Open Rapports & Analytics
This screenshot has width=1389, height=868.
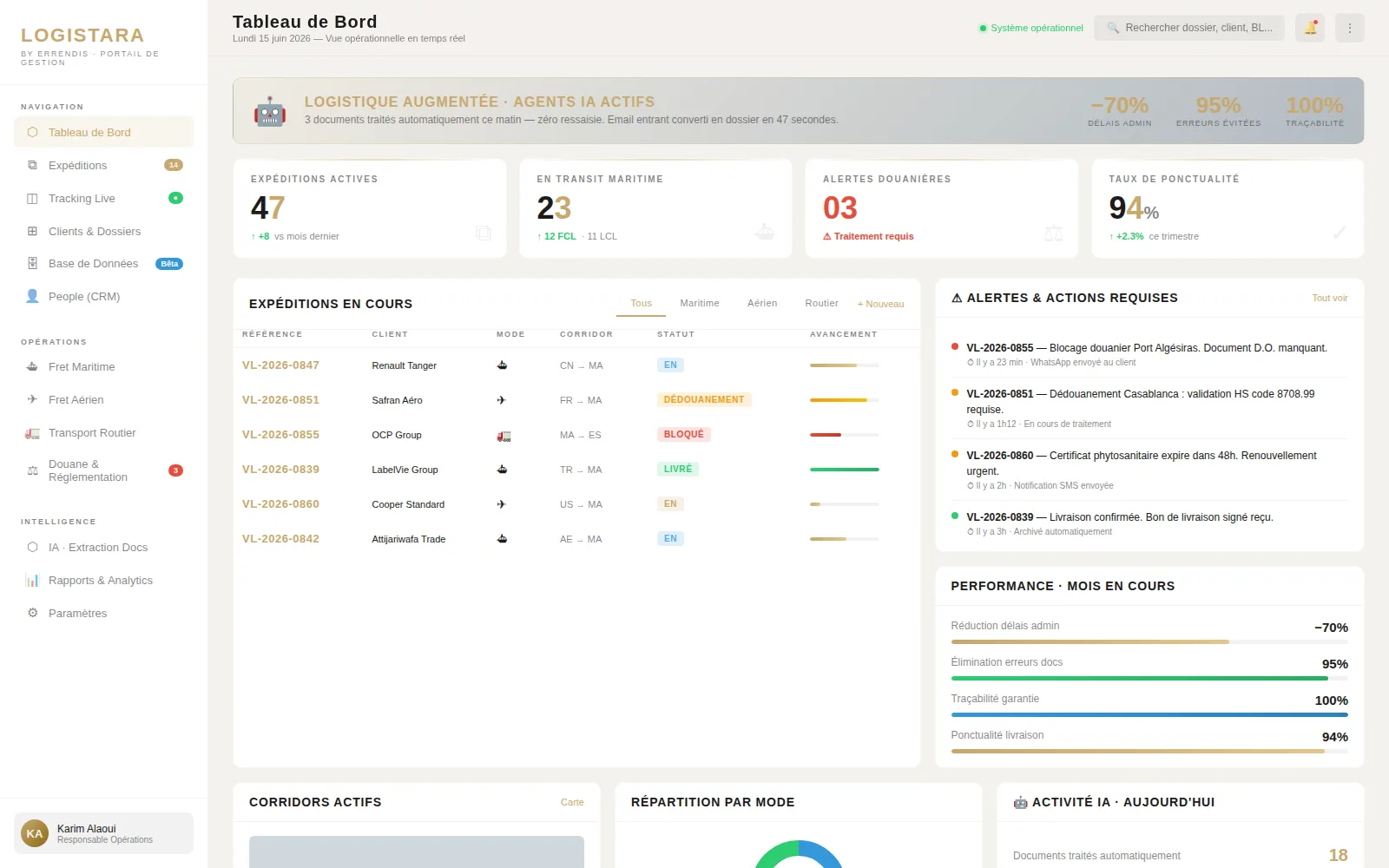tap(103, 581)
